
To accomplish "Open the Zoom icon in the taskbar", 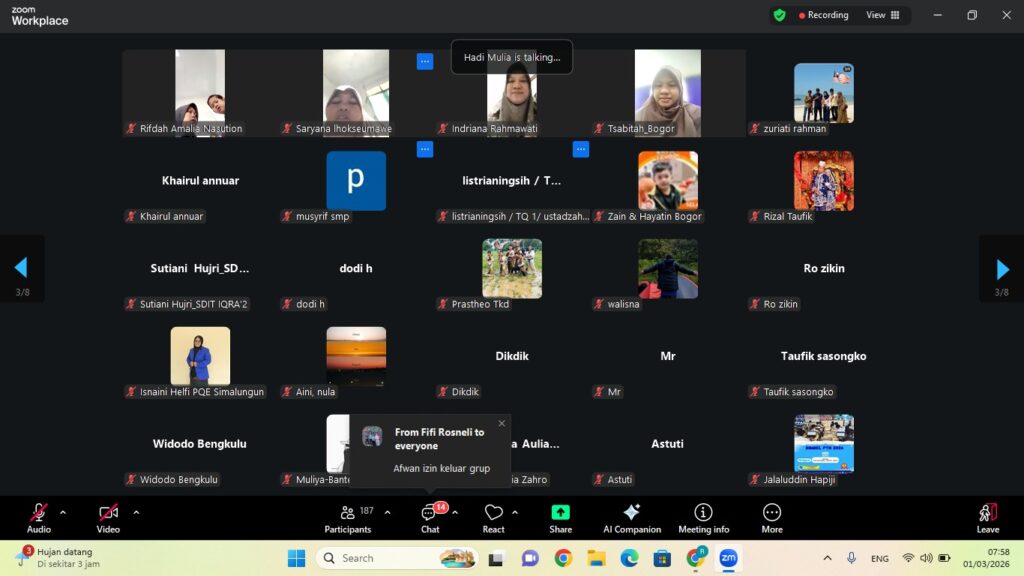I will (x=728, y=558).
